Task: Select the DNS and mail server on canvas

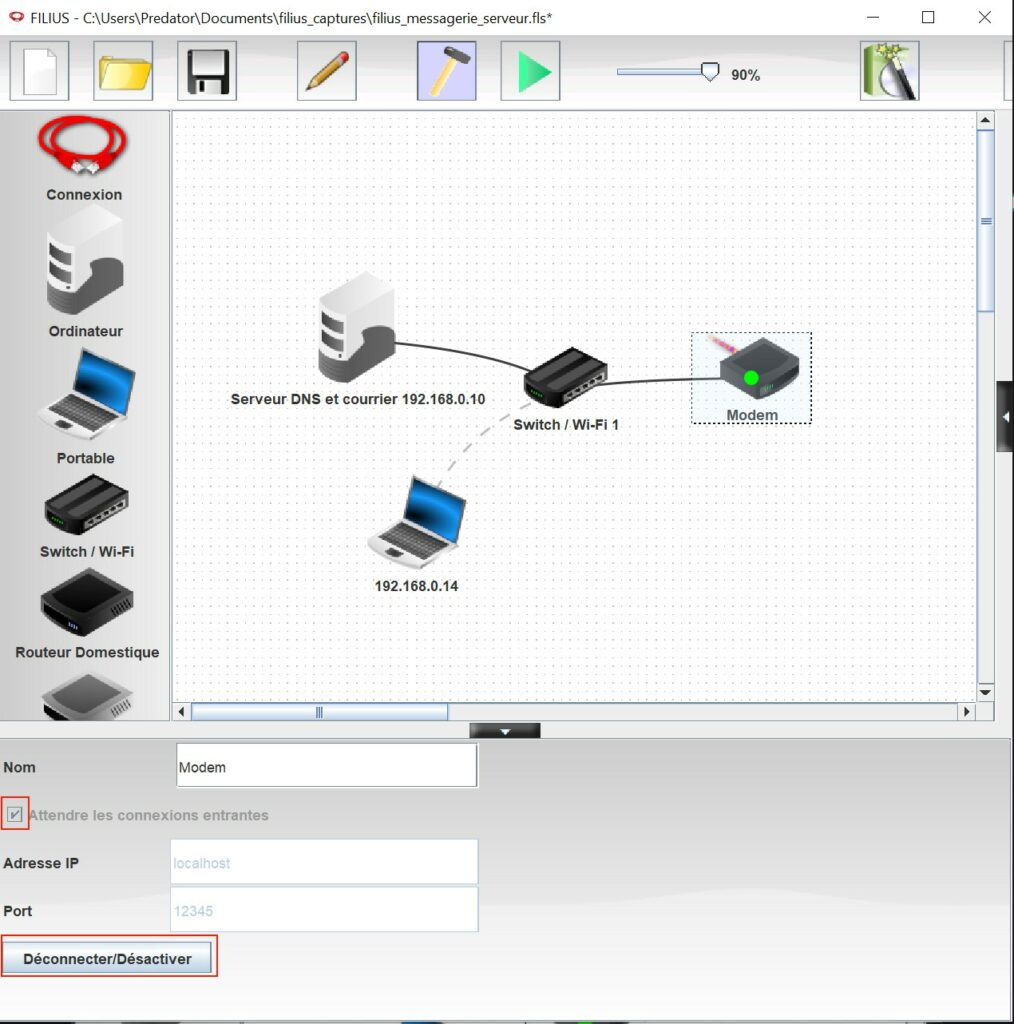Action: click(356, 328)
